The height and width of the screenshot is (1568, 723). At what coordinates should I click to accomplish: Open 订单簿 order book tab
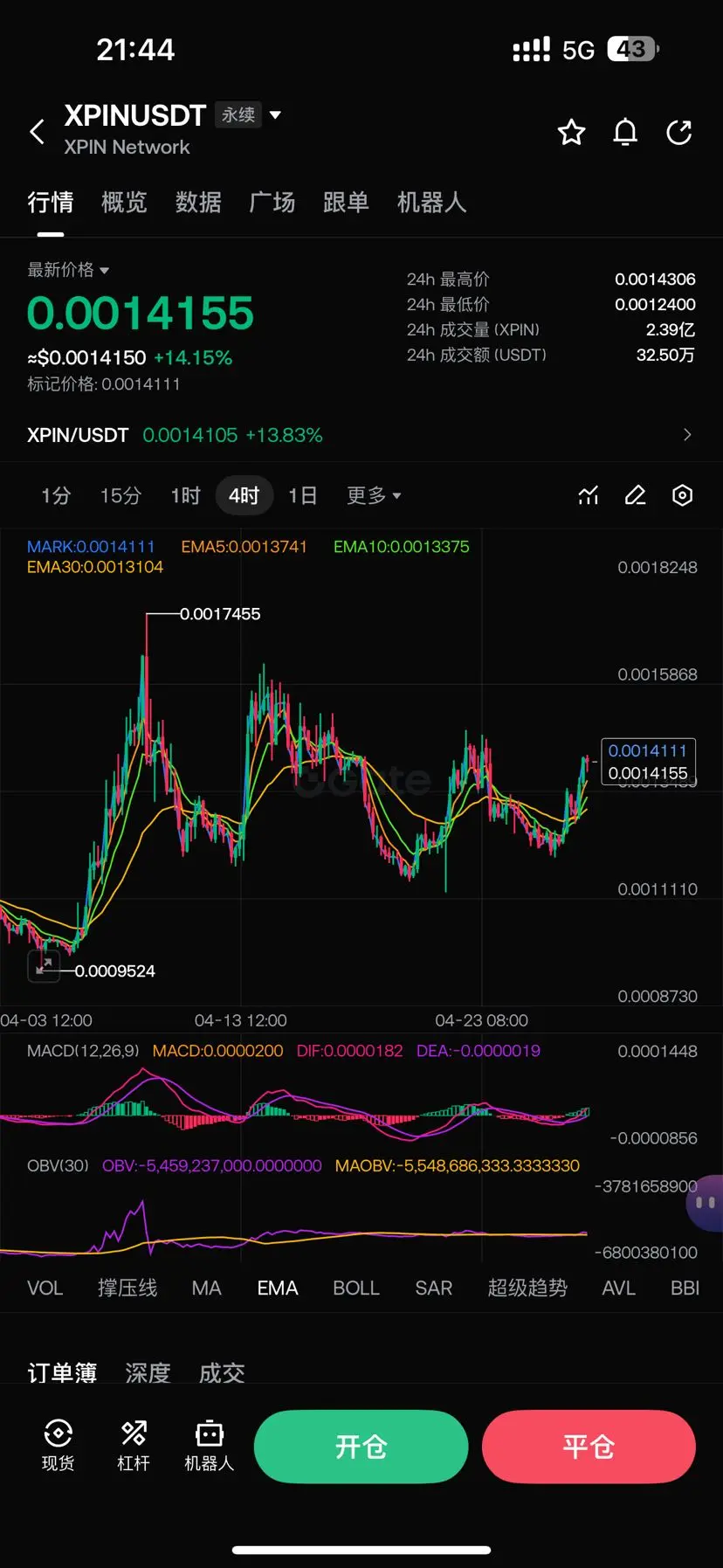[62, 1372]
